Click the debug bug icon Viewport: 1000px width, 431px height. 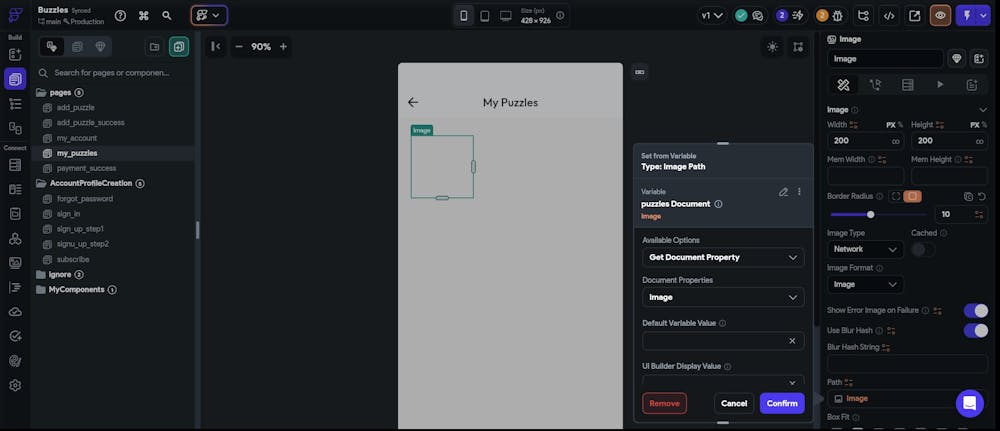tap(838, 16)
